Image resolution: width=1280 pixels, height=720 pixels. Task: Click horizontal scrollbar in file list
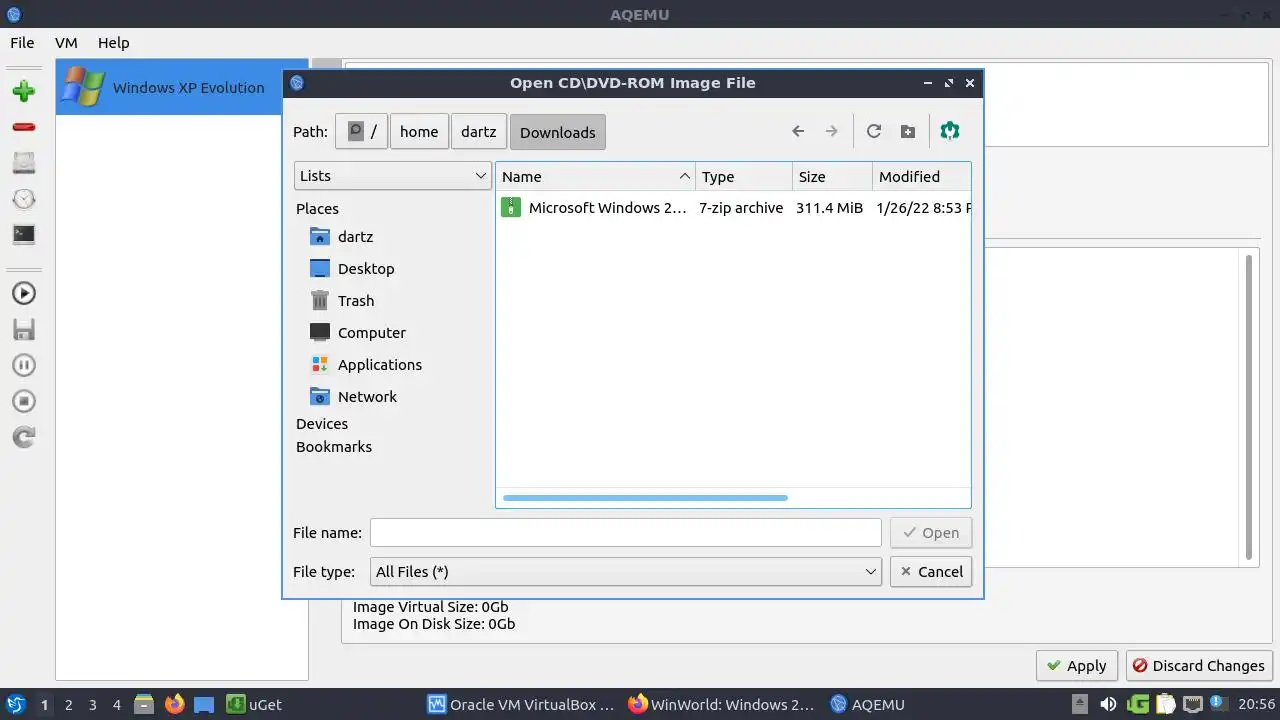click(645, 497)
